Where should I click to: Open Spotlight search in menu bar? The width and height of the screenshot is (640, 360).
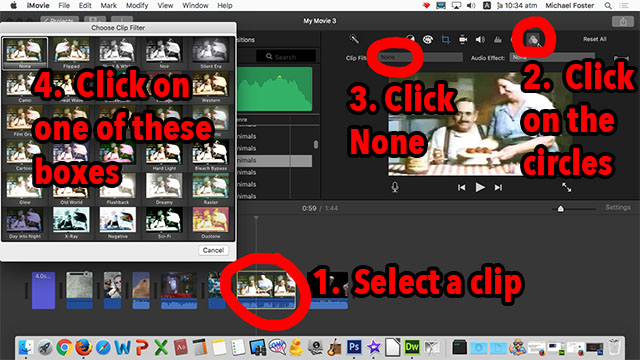608,5
